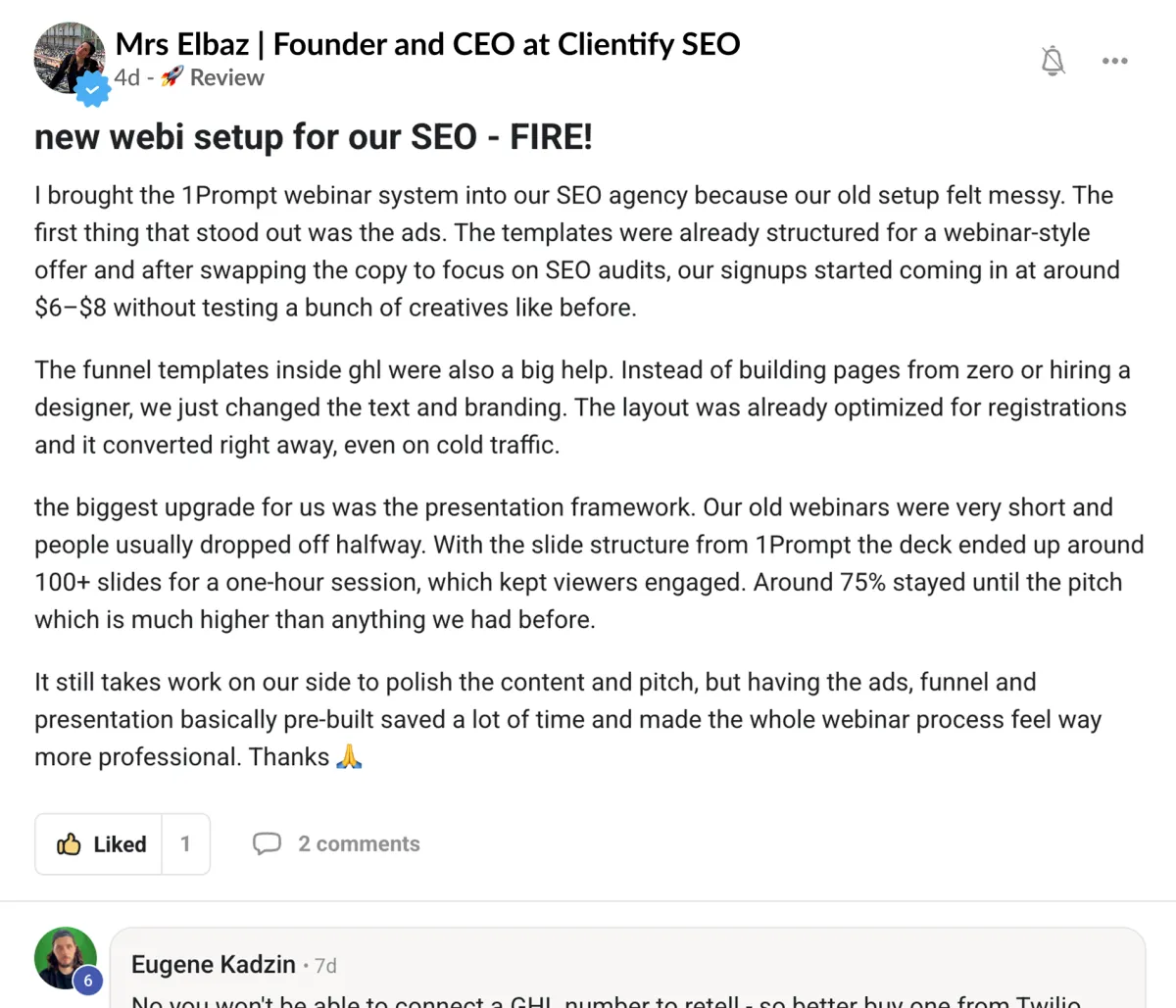Click the thumbs-up icon

coord(69,844)
